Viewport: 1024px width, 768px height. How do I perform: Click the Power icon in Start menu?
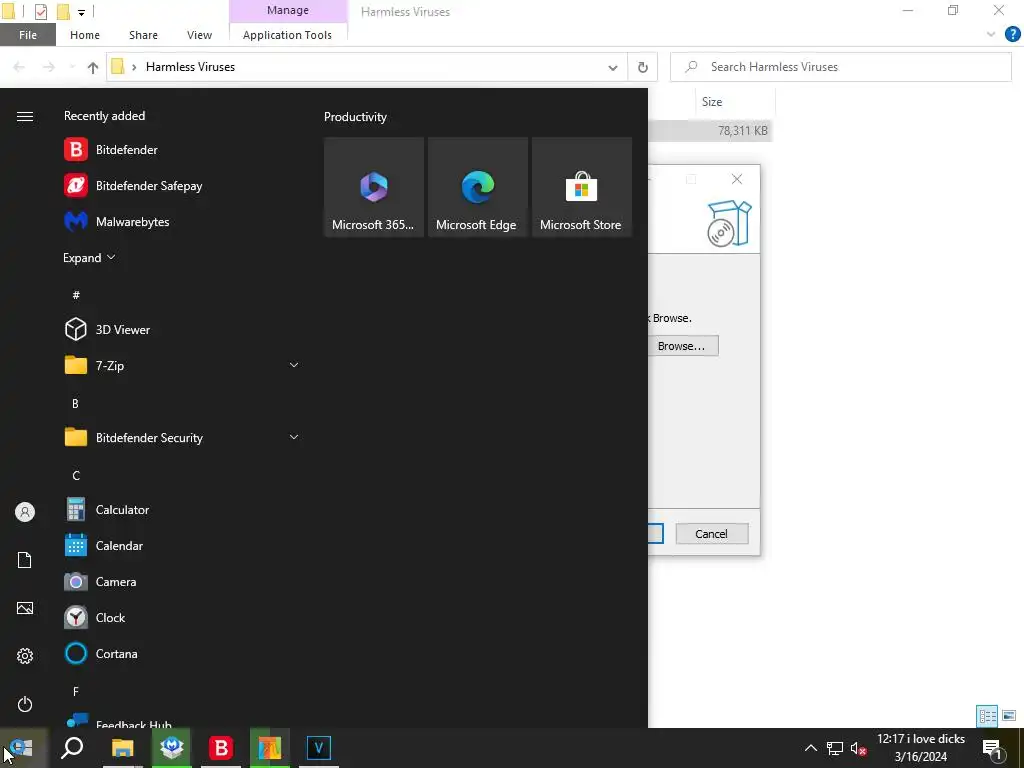(x=25, y=704)
